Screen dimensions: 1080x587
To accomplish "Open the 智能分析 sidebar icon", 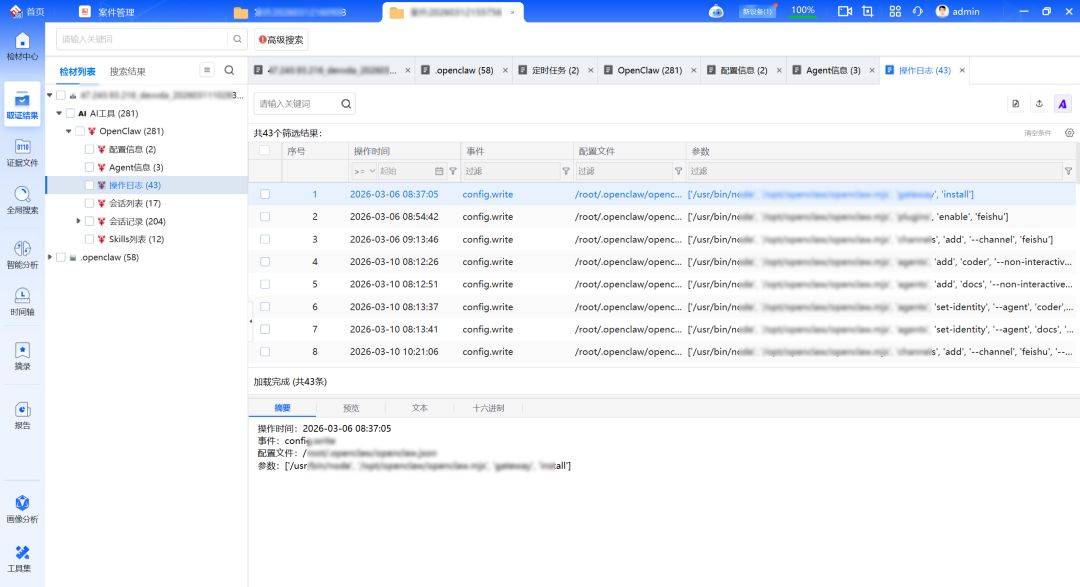I will (x=22, y=254).
